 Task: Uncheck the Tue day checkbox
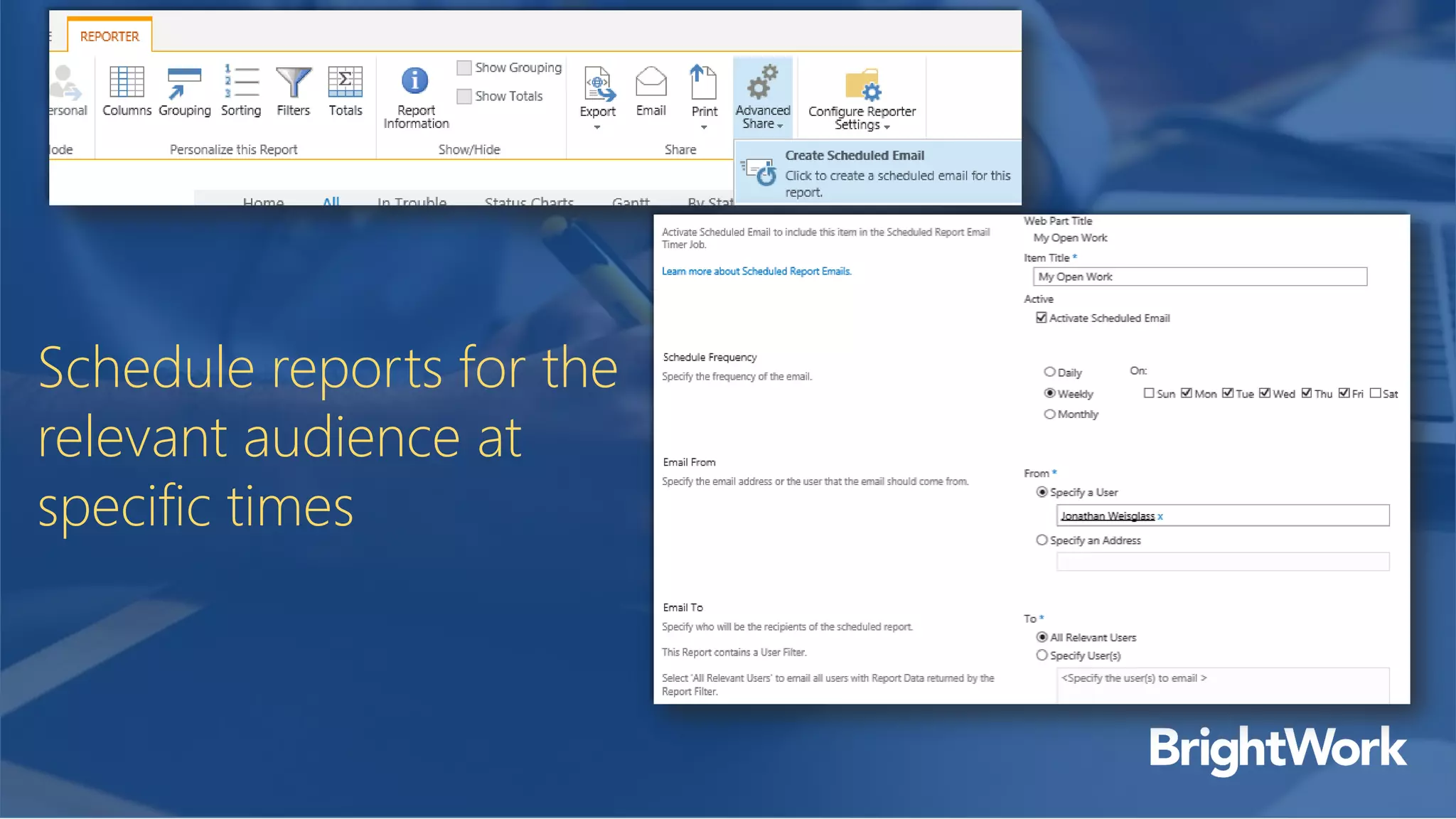1228,393
